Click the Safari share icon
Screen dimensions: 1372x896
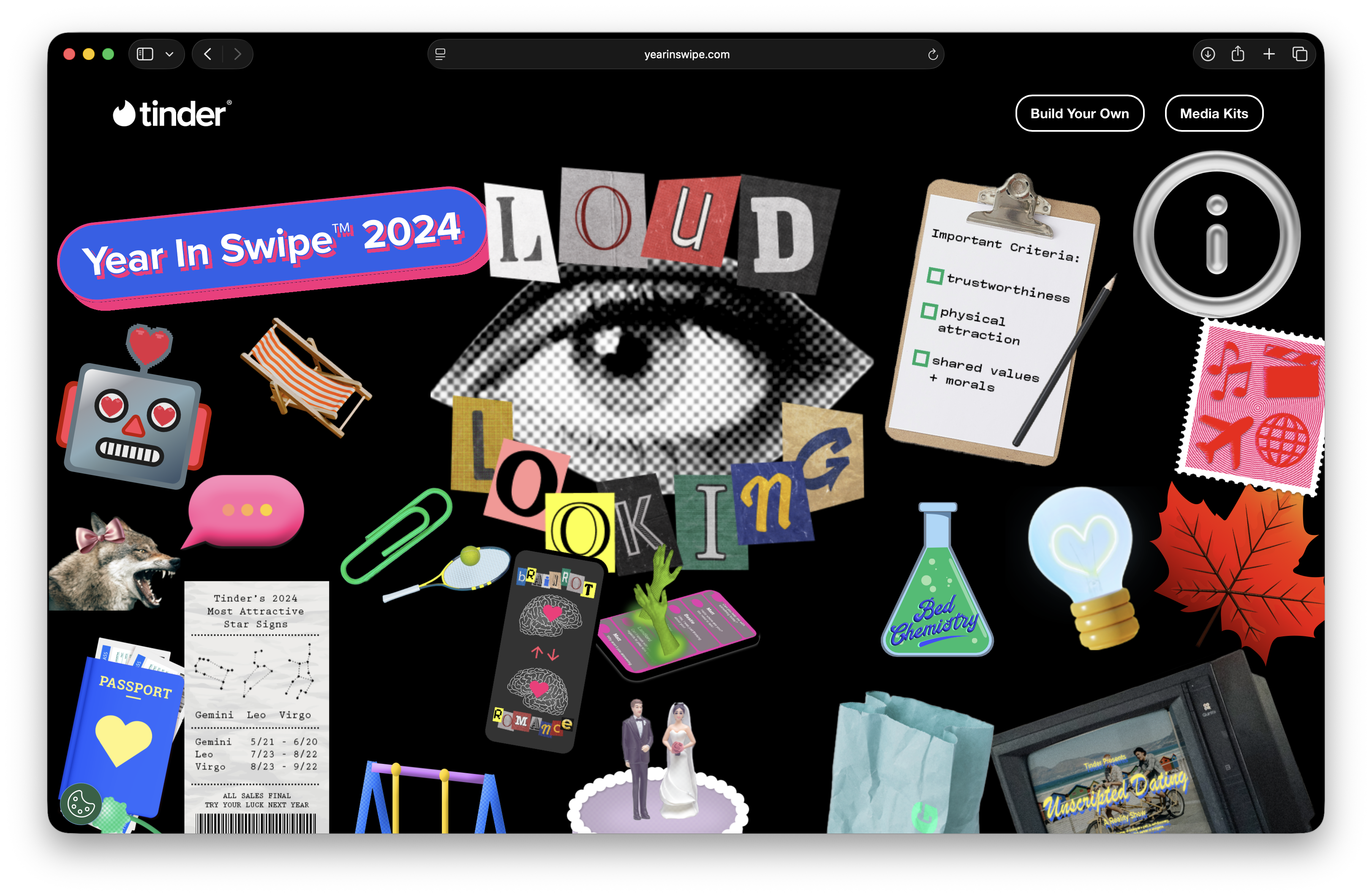1238,54
